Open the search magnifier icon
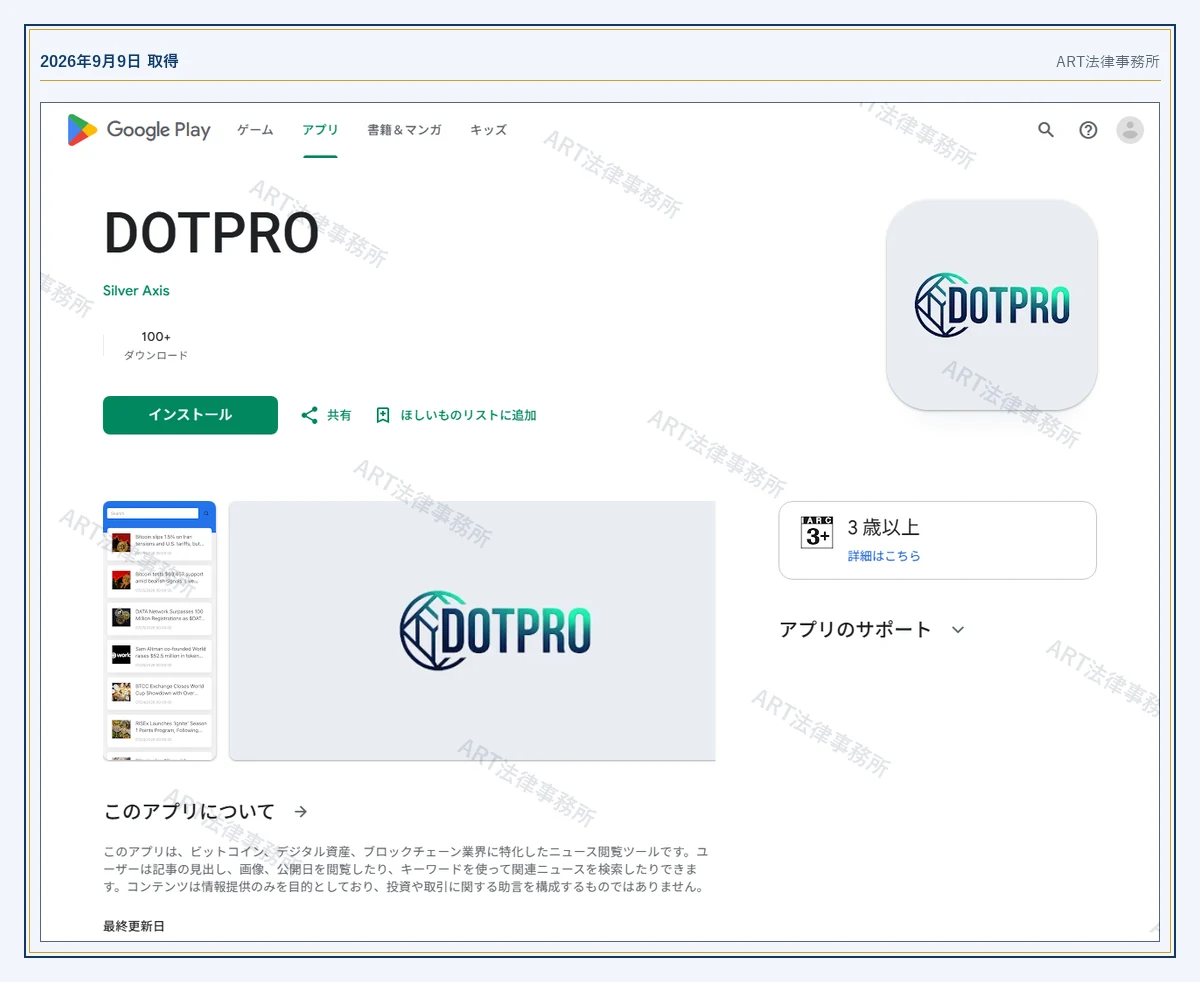The image size is (1200, 982). pyautogui.click(x=1046, y=130)
